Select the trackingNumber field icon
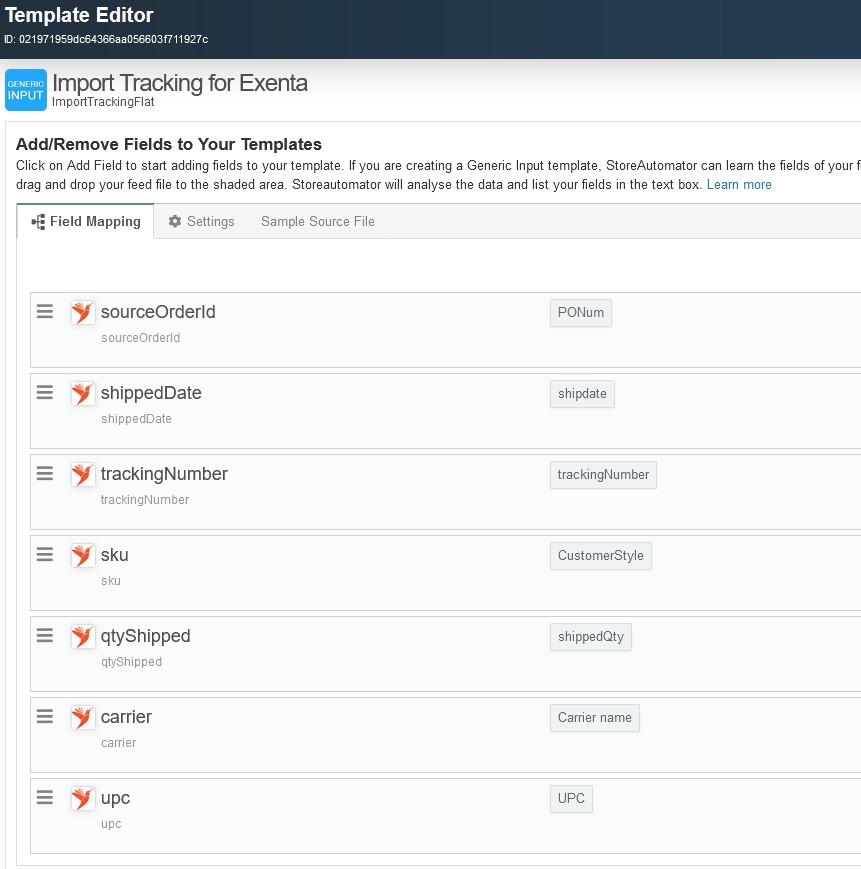This screenshot has width=861, height=869. point(82,474)
